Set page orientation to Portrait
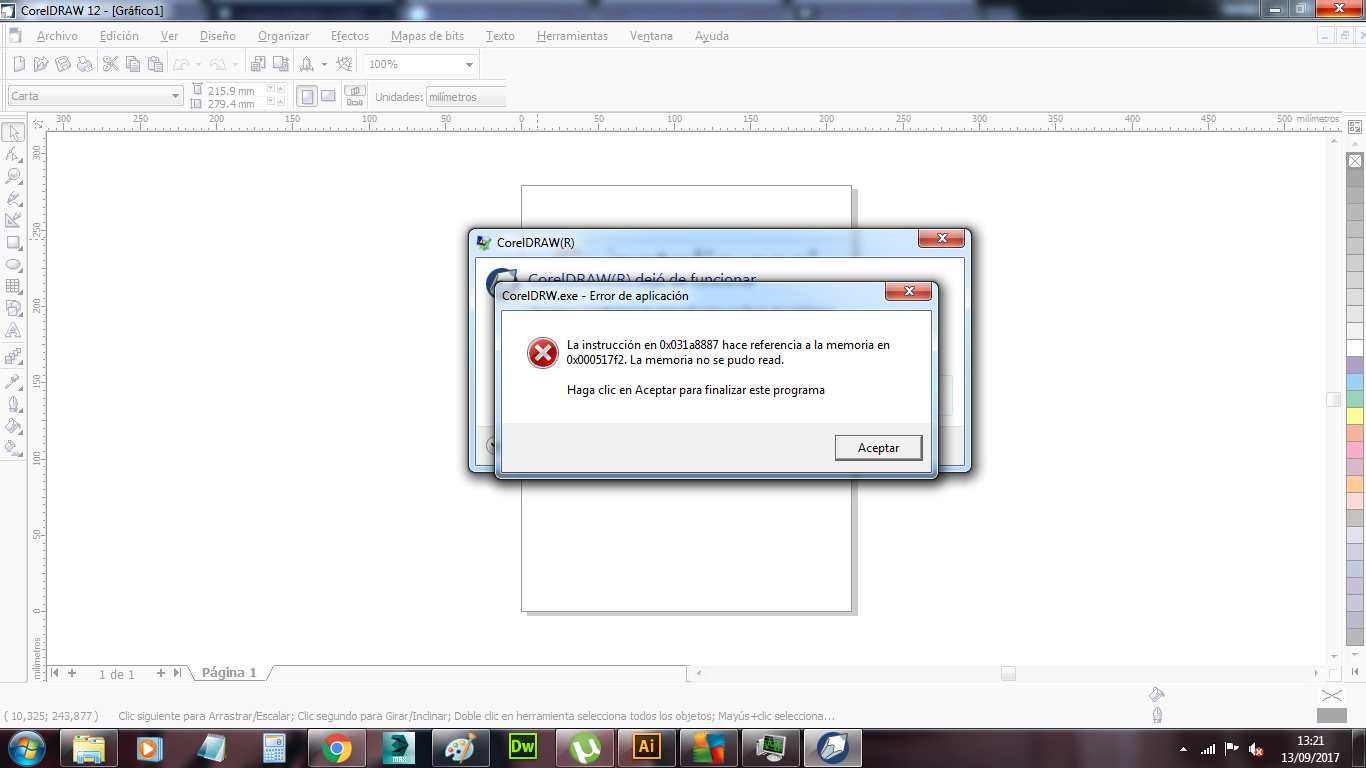 point(307,96)
